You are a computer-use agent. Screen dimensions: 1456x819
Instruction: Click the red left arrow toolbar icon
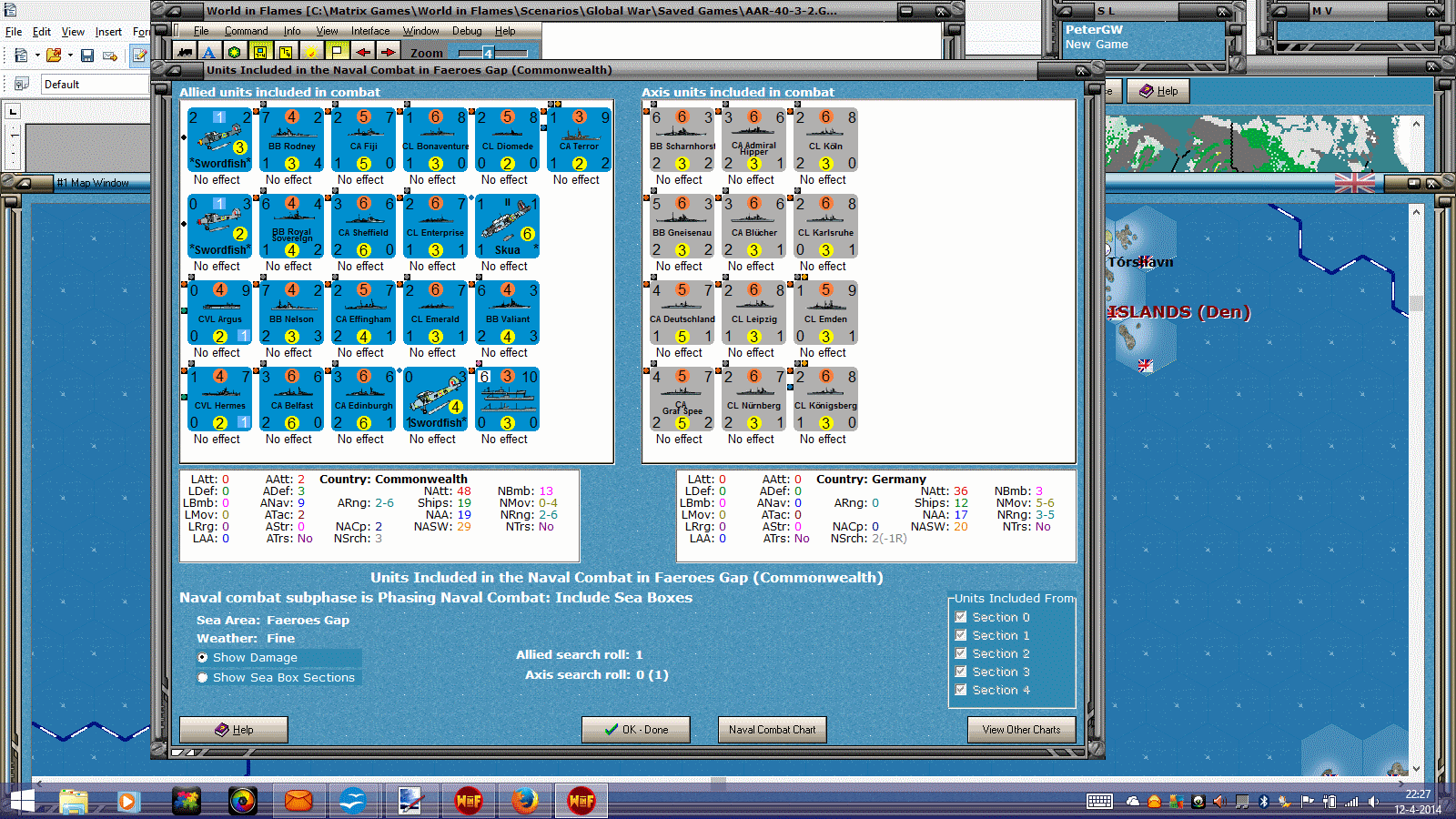[x=362, y=52]
